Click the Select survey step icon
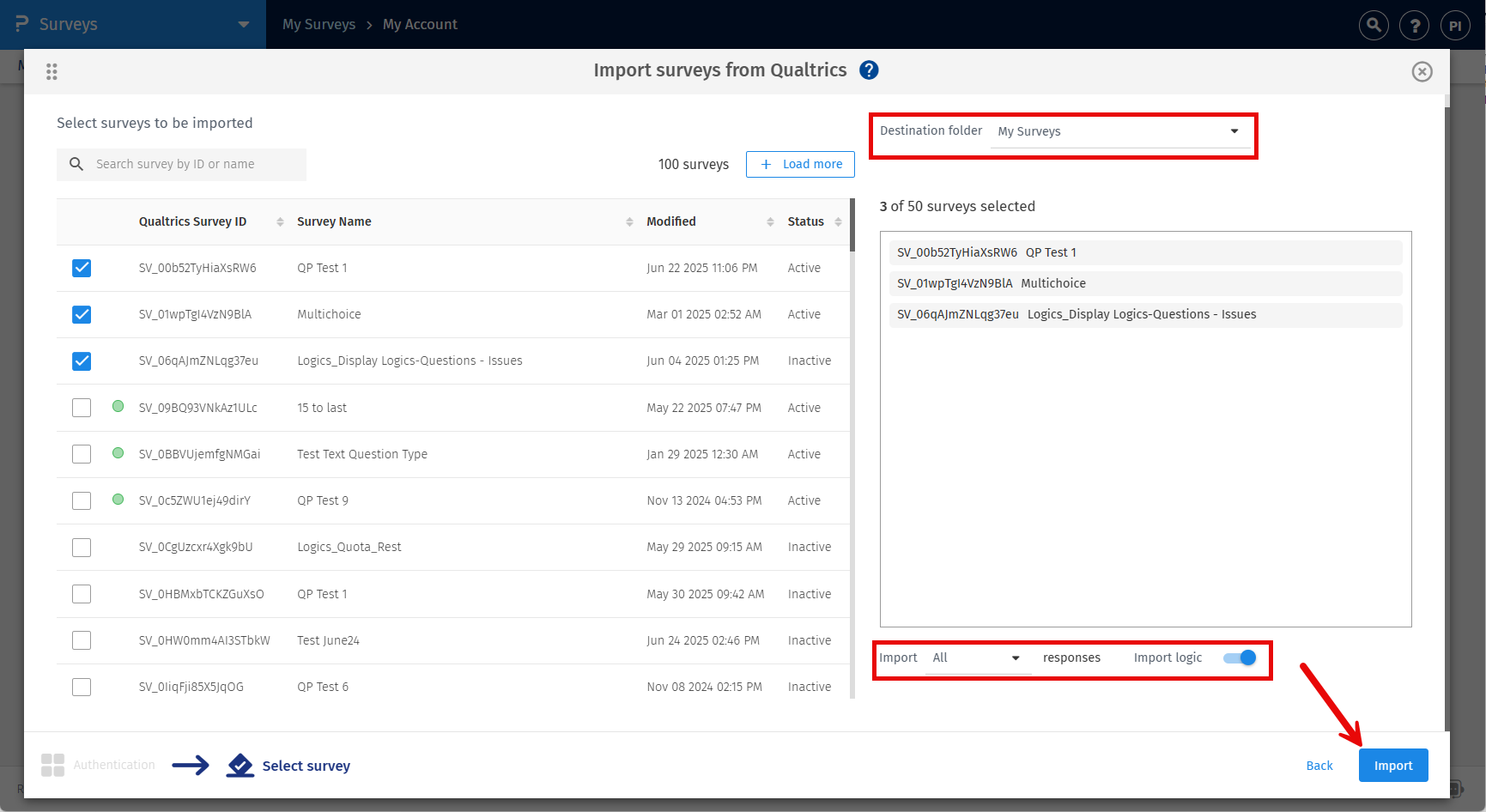Screen dimensions: 1486x812 [x=240, y=765]
